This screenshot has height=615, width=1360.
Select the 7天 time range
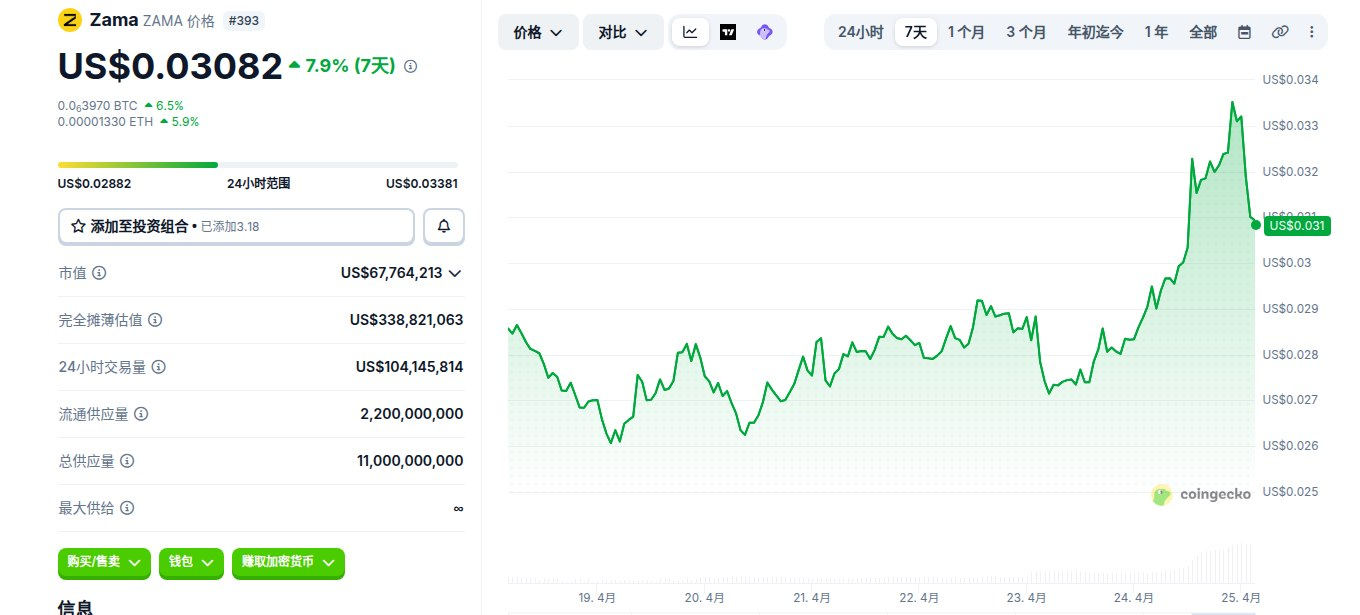pyautogui.click(x=916, y=32)
